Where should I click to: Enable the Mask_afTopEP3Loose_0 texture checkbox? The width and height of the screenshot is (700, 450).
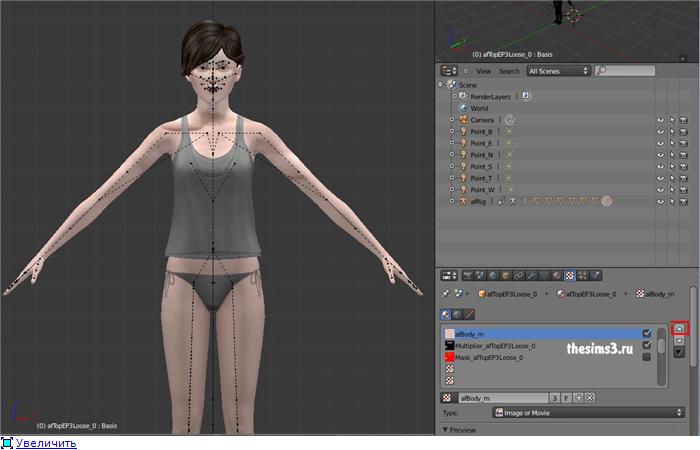pos(647,357)
